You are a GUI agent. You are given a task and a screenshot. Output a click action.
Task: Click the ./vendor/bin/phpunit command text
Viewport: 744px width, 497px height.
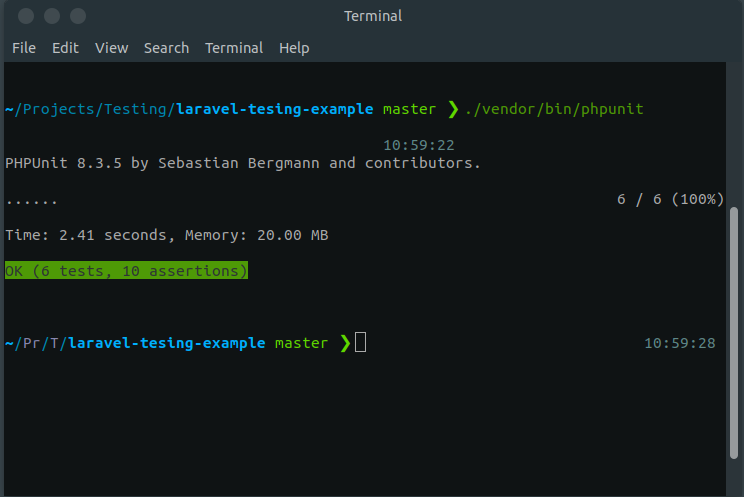pyautogui.click(x=562, y=109)
